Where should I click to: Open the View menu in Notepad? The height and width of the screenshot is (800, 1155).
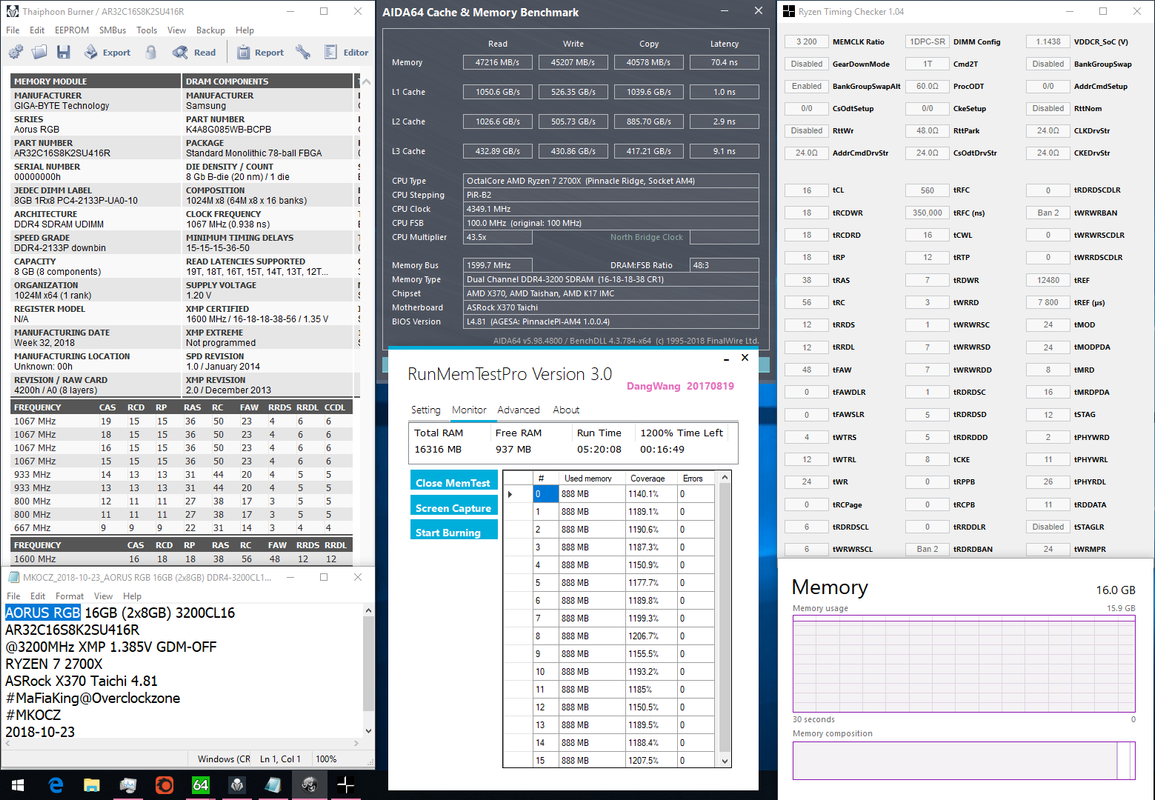click(103, 596)
